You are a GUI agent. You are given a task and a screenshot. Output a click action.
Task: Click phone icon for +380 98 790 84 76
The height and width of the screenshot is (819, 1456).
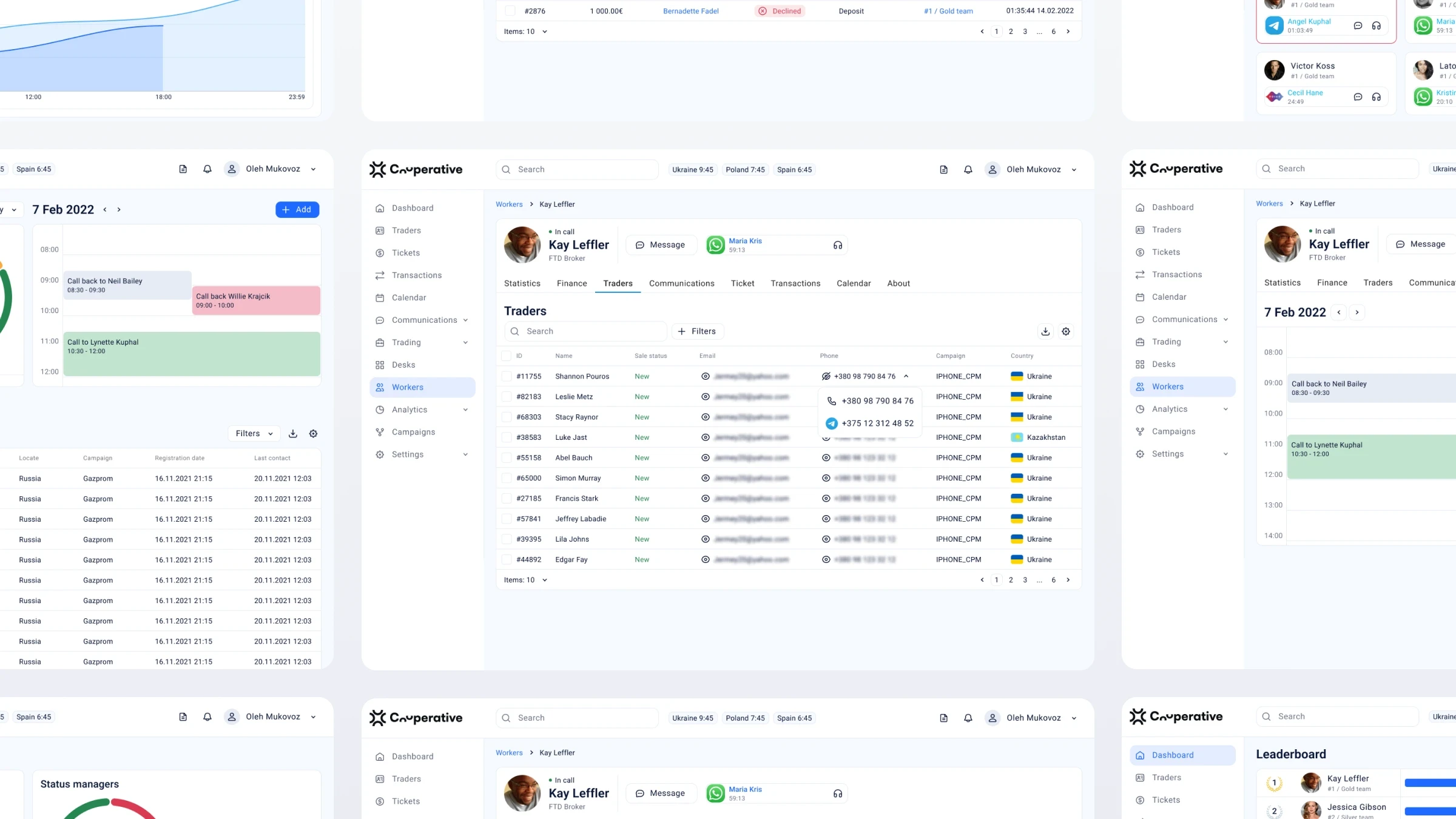(x=832, y=401)
